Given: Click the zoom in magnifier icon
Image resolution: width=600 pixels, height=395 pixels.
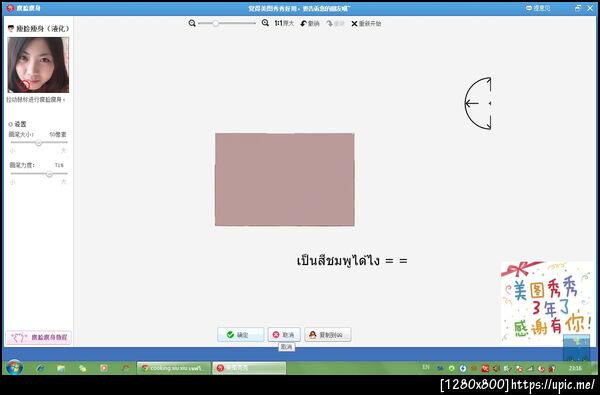Looking at the screenshot, I should pyautogui.click(x=265, y=23).
